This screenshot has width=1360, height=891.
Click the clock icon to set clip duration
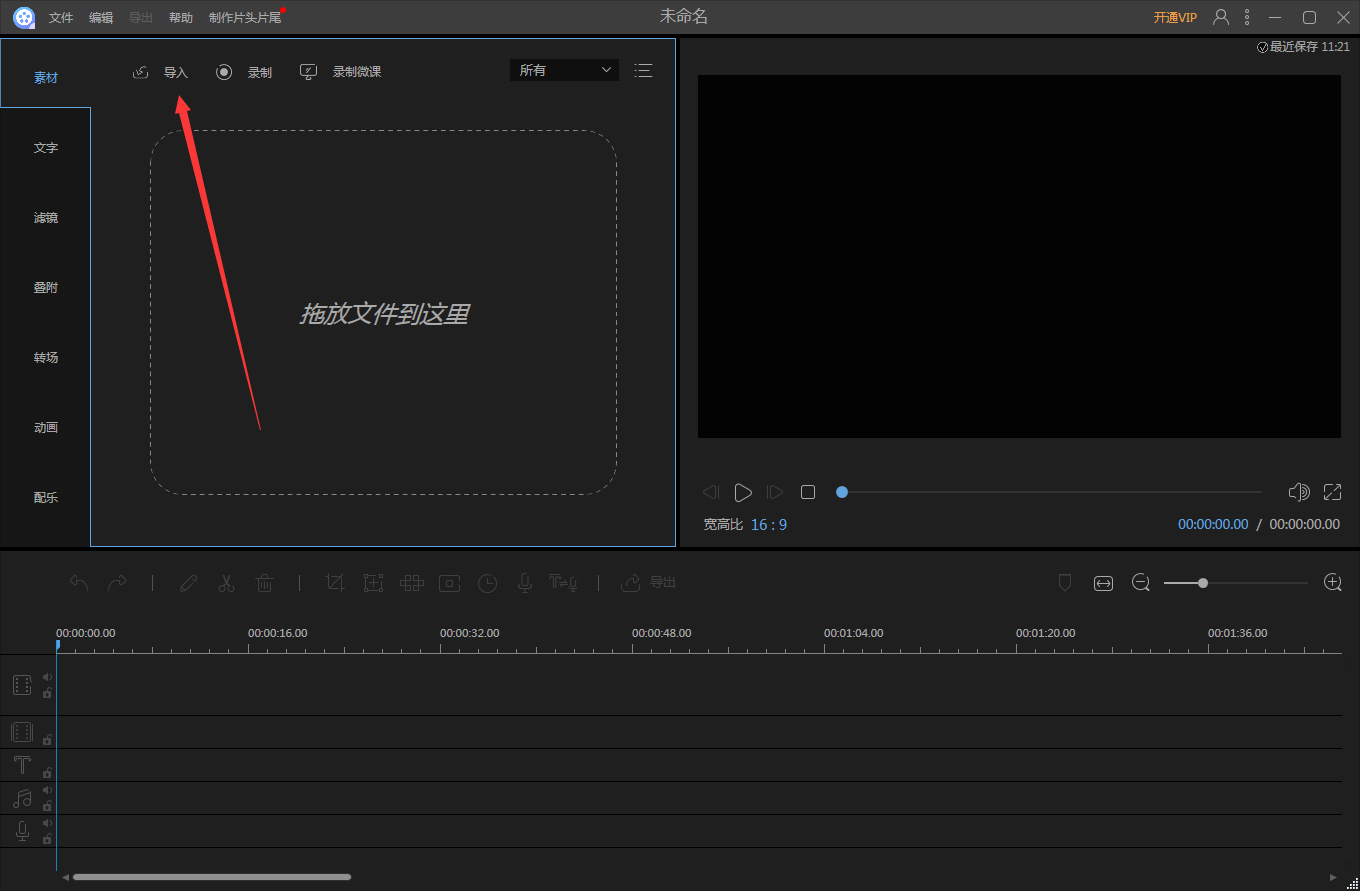pos(487,583)
